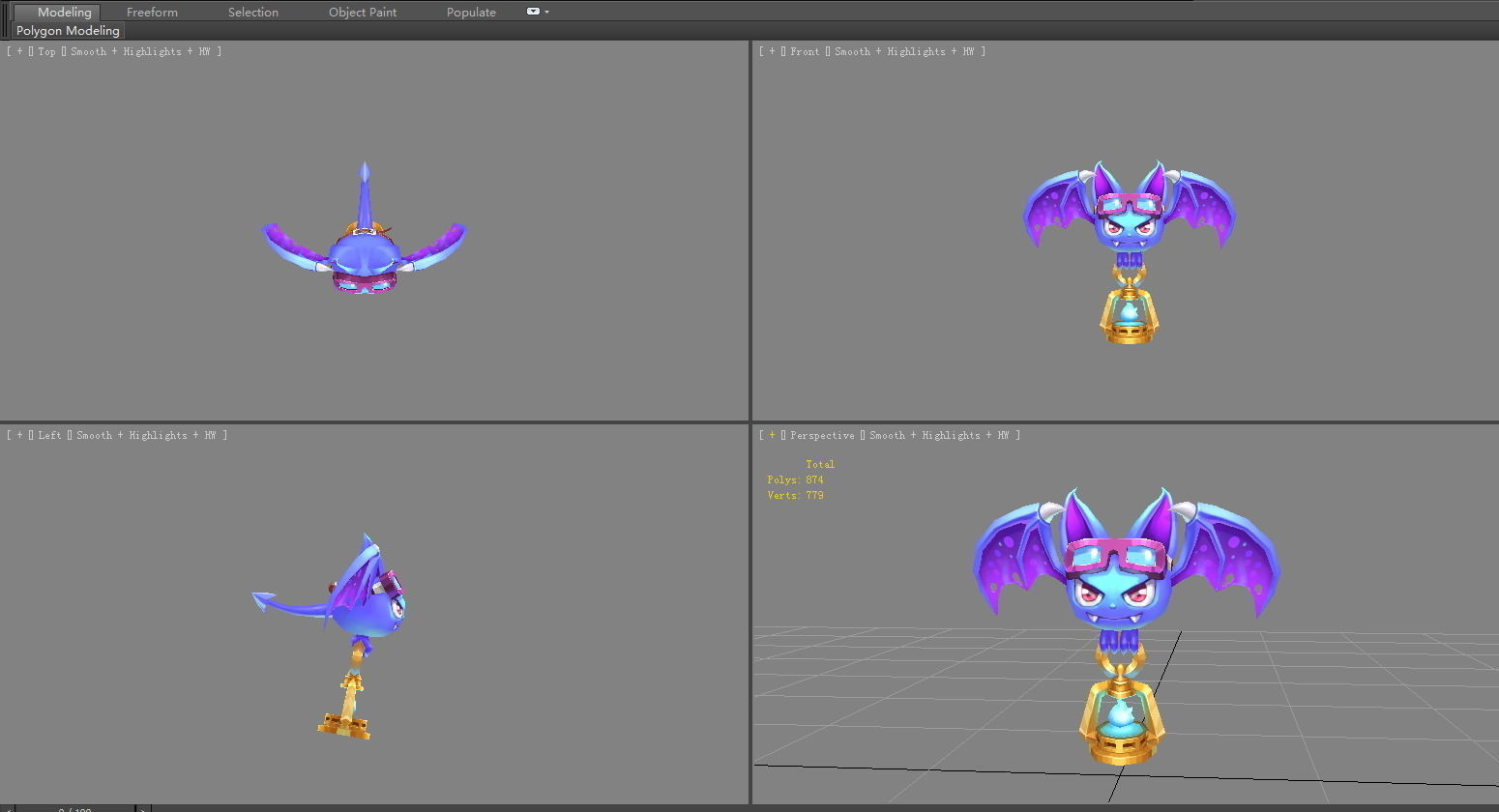1499x812 pixels.
Task: Open Top viewport Smooth + Highlights shading menu
Action: pyautogui.click(x=140, y=51)
